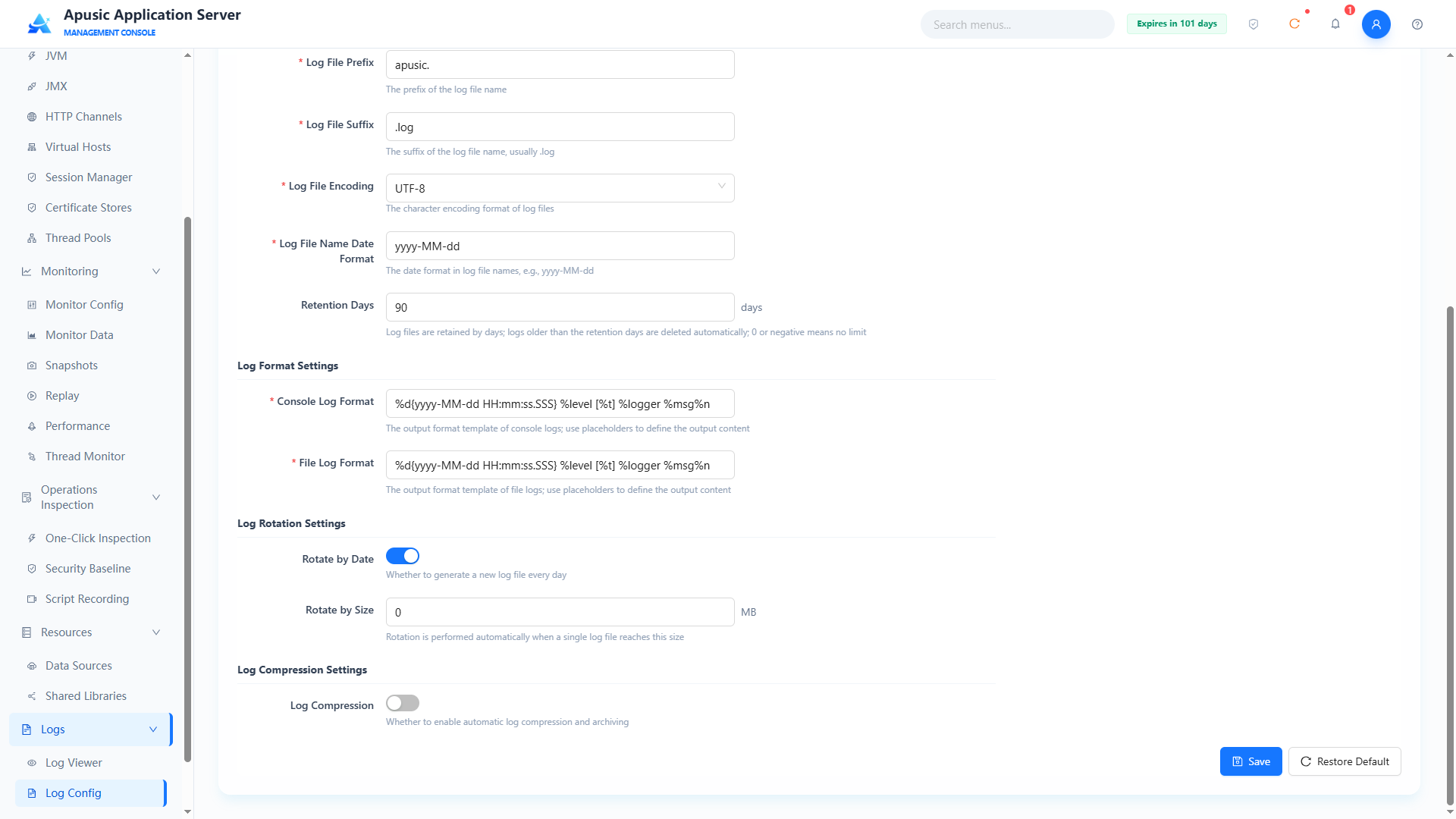Click Restore Default button
The width and height of the screenshot is (1456, 819).
point(1345,761)
